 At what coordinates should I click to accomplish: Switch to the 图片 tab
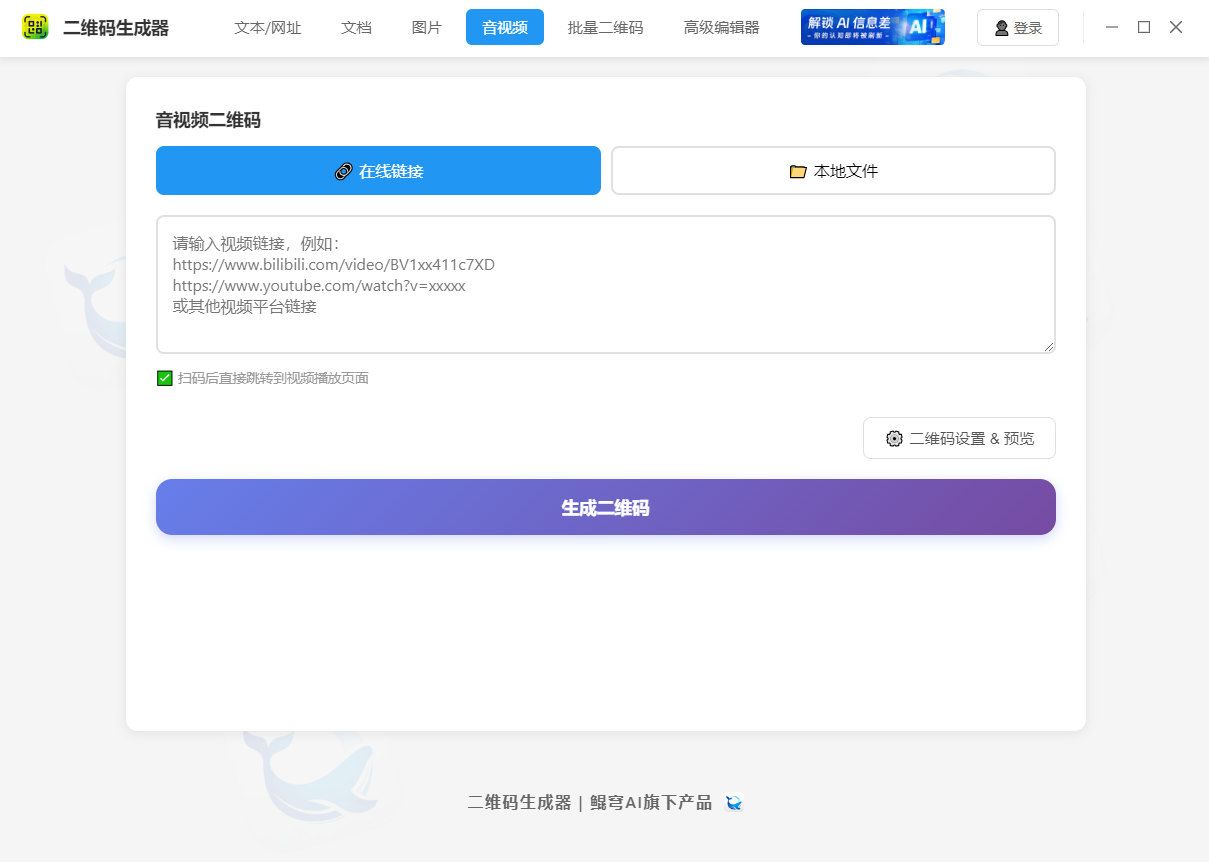coord(425,27)
